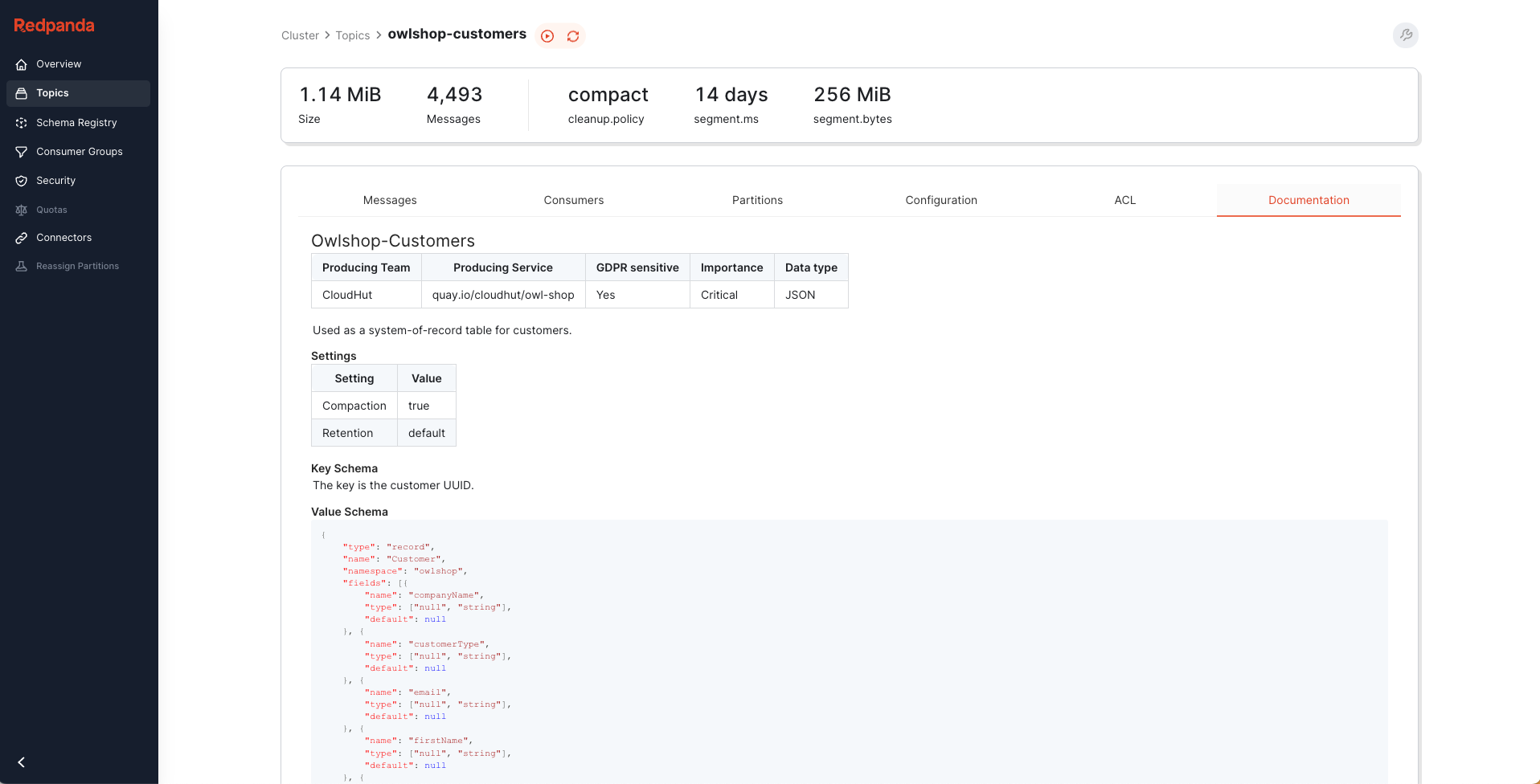
Task: Collapse the sidebar with the arrow
Action: pos(22,762)
